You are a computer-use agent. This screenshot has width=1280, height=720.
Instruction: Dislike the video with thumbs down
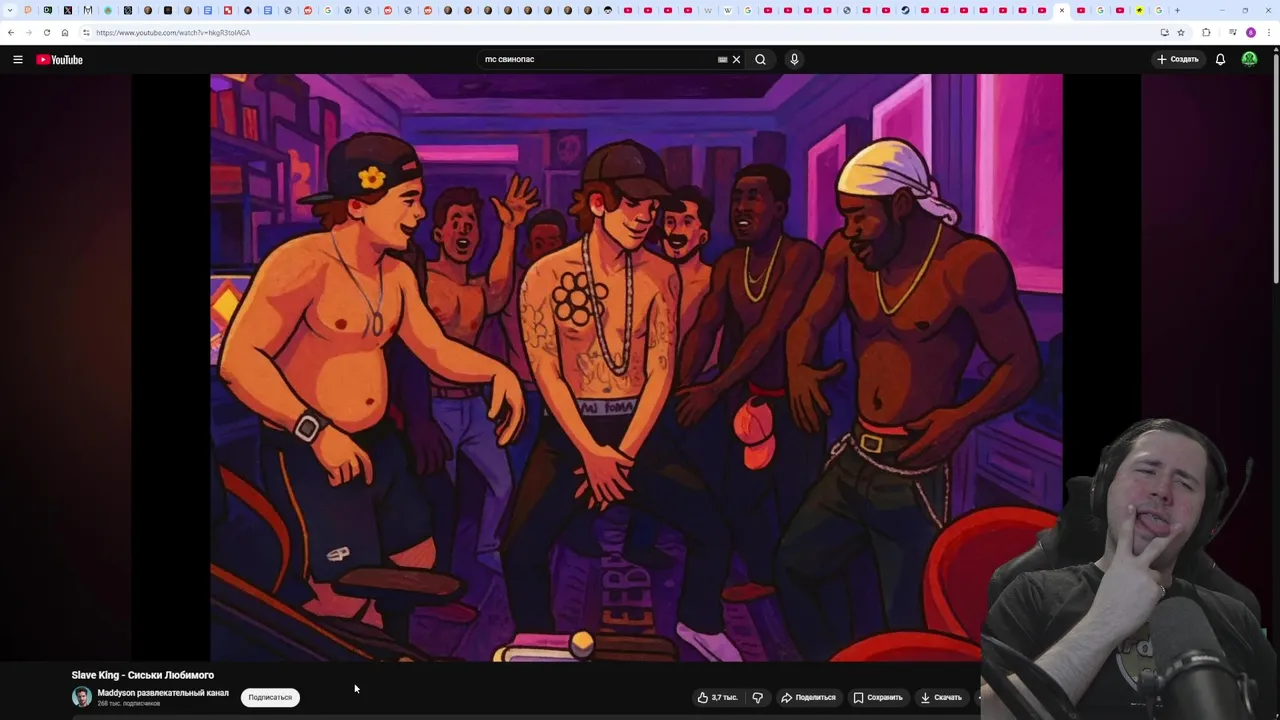click(x=757, y=697)
